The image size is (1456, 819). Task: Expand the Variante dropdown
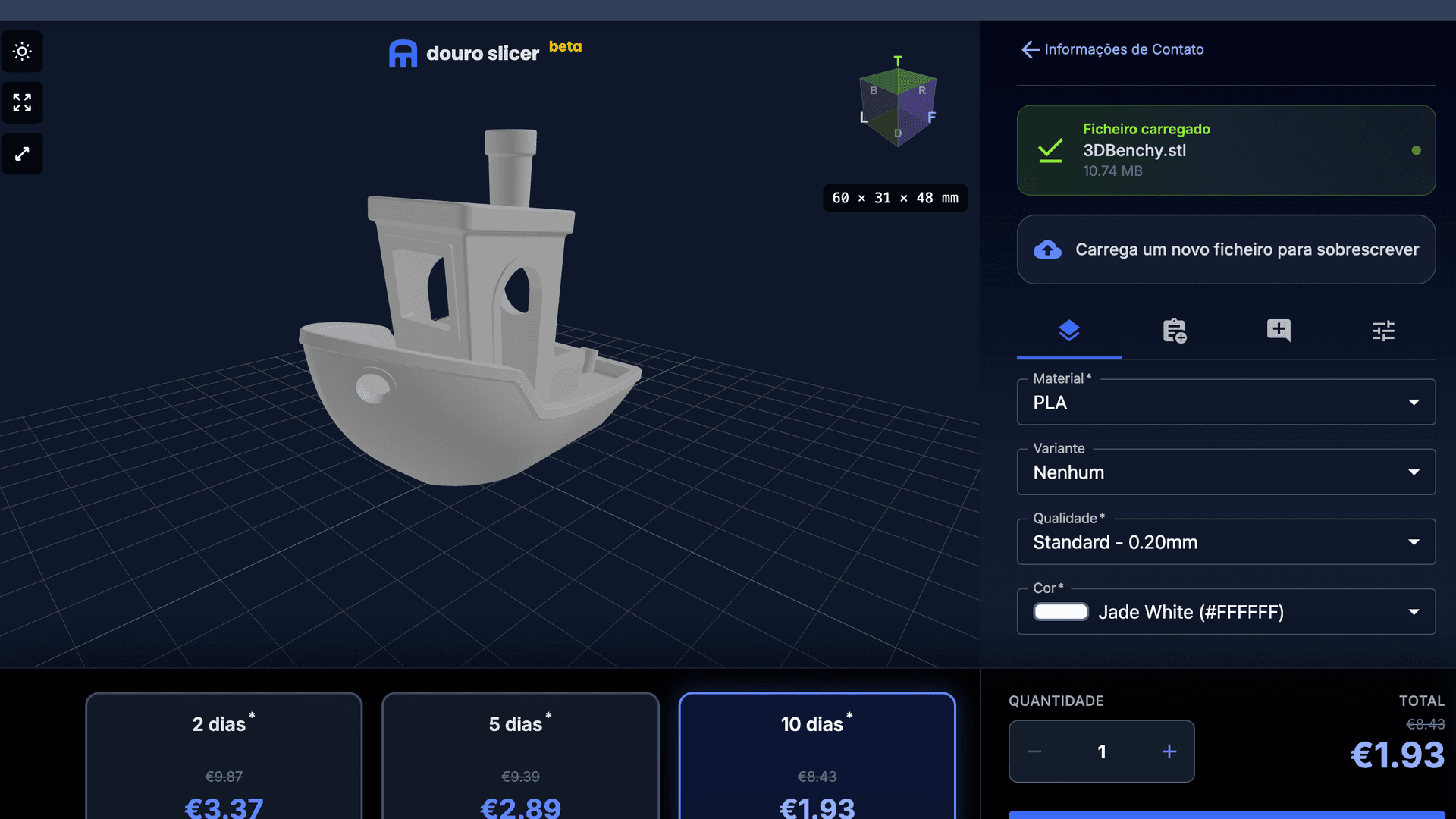pos(1225,472)
